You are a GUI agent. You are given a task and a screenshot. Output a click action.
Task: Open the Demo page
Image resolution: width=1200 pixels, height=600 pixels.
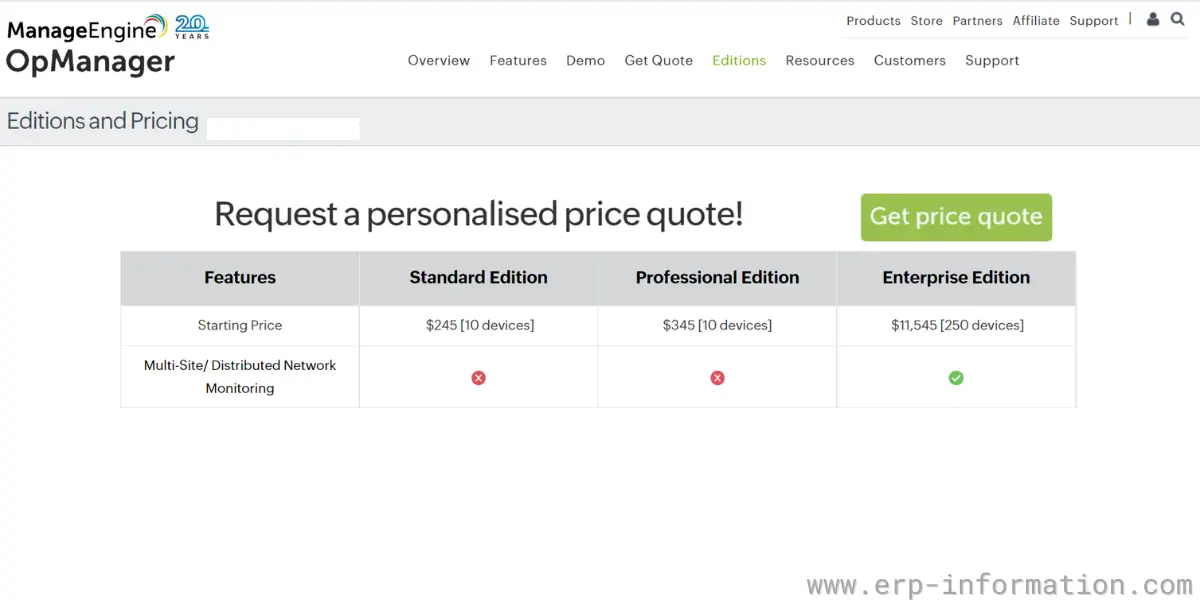(x=585, y=61)
